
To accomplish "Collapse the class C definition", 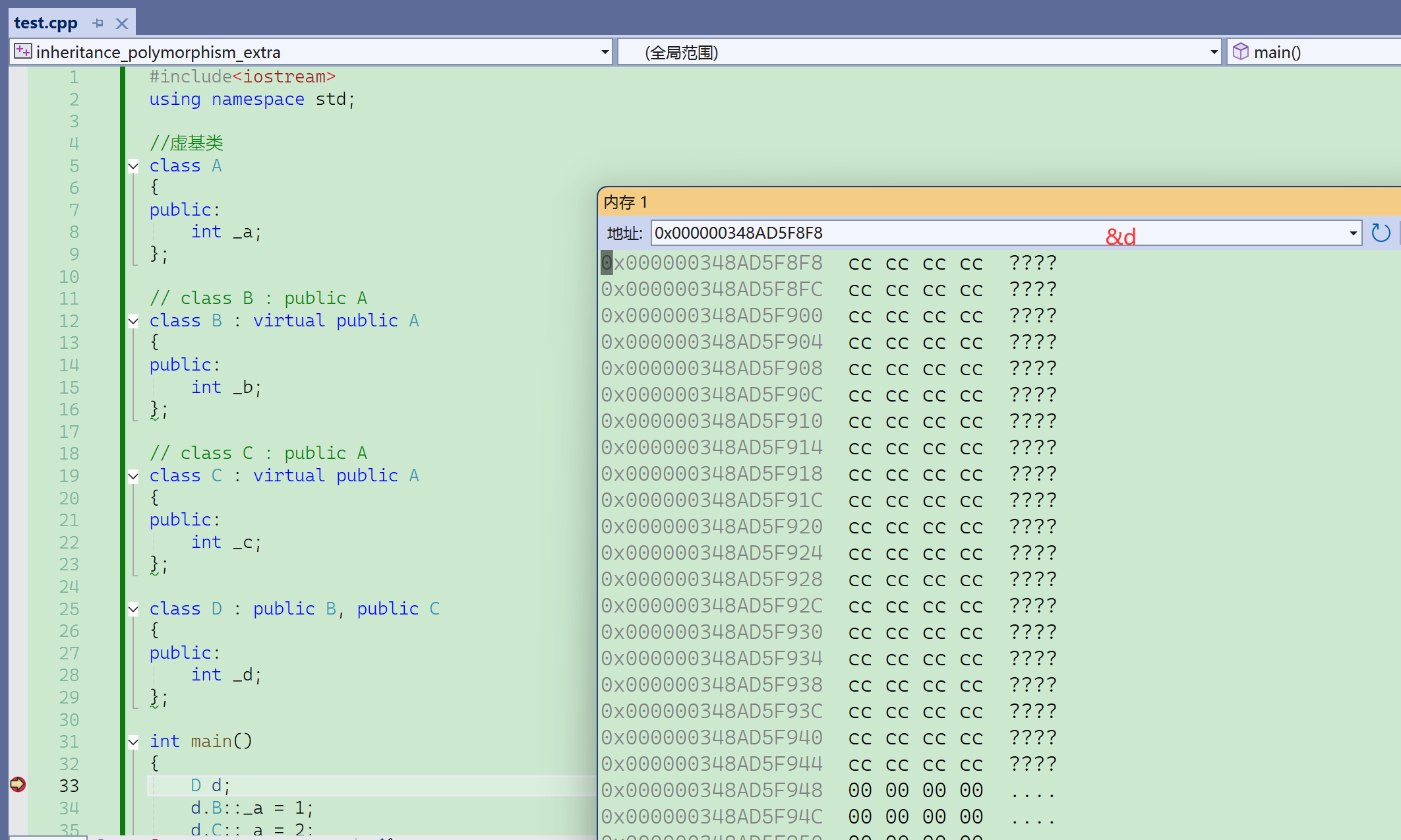I will (133, 476).
